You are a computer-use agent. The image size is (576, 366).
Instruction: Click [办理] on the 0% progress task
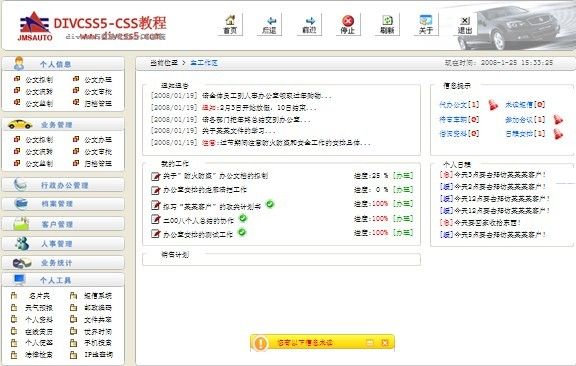(403, 190)
